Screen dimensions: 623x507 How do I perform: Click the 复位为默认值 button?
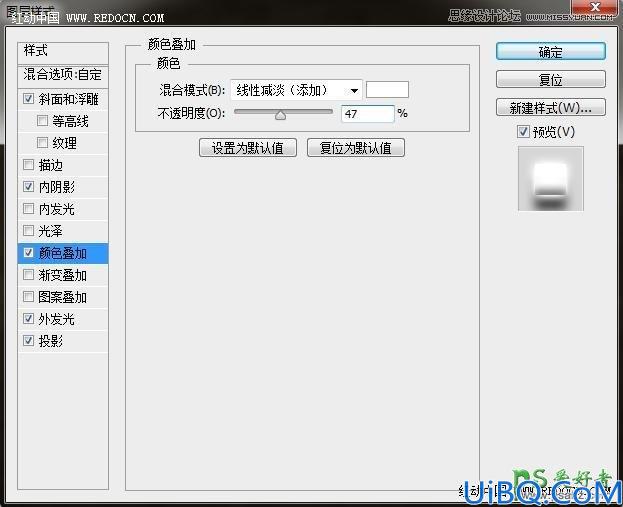356,148
